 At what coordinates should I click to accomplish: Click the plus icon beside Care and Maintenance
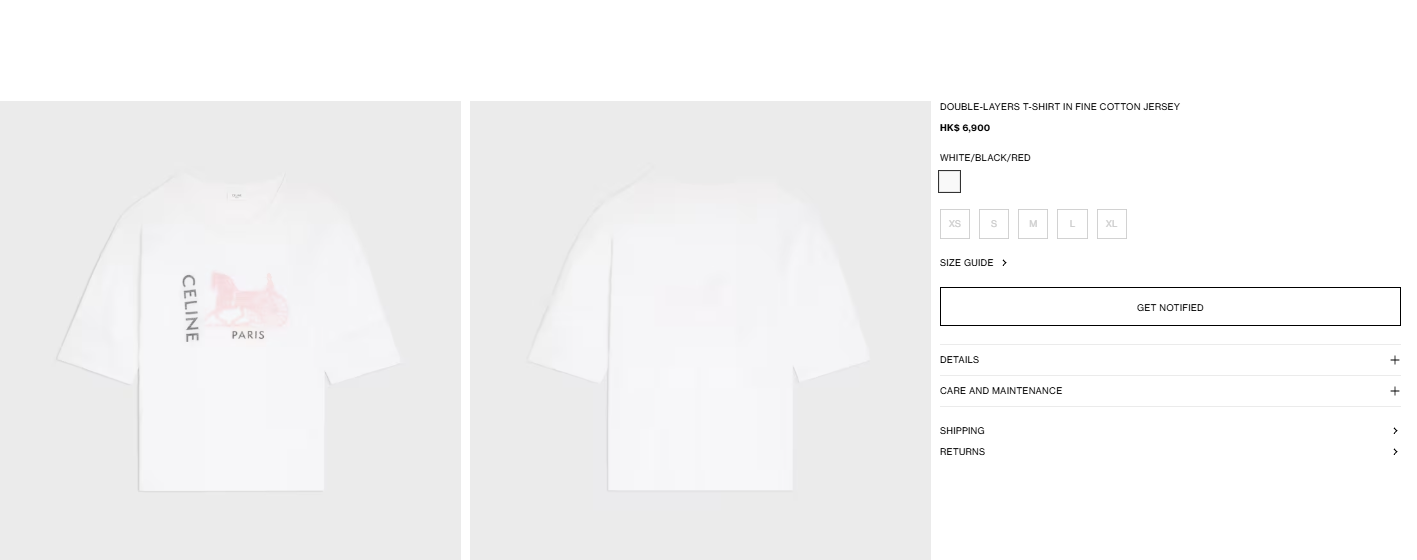1394,391
